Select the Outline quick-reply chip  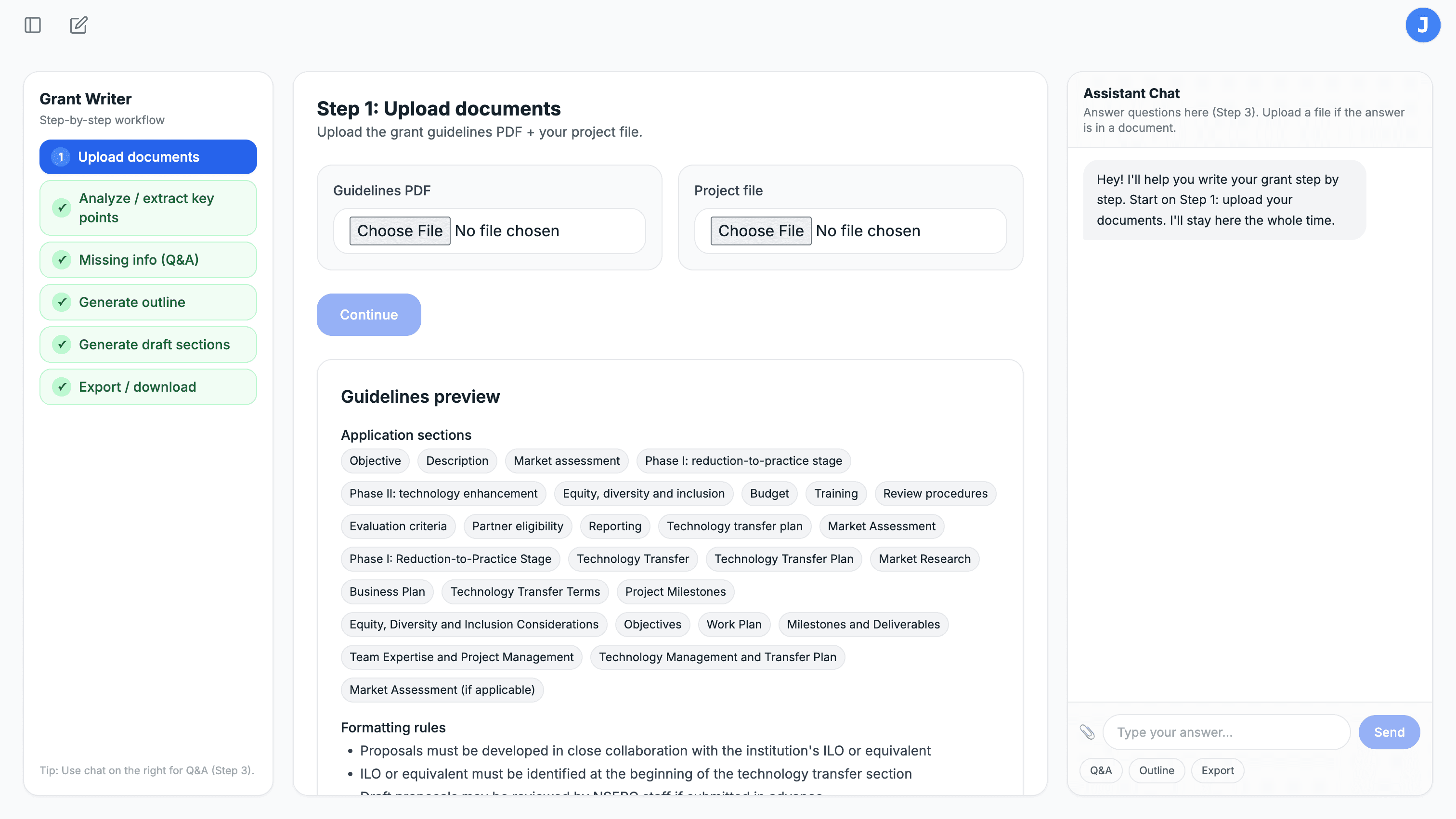coord(1157,770)
